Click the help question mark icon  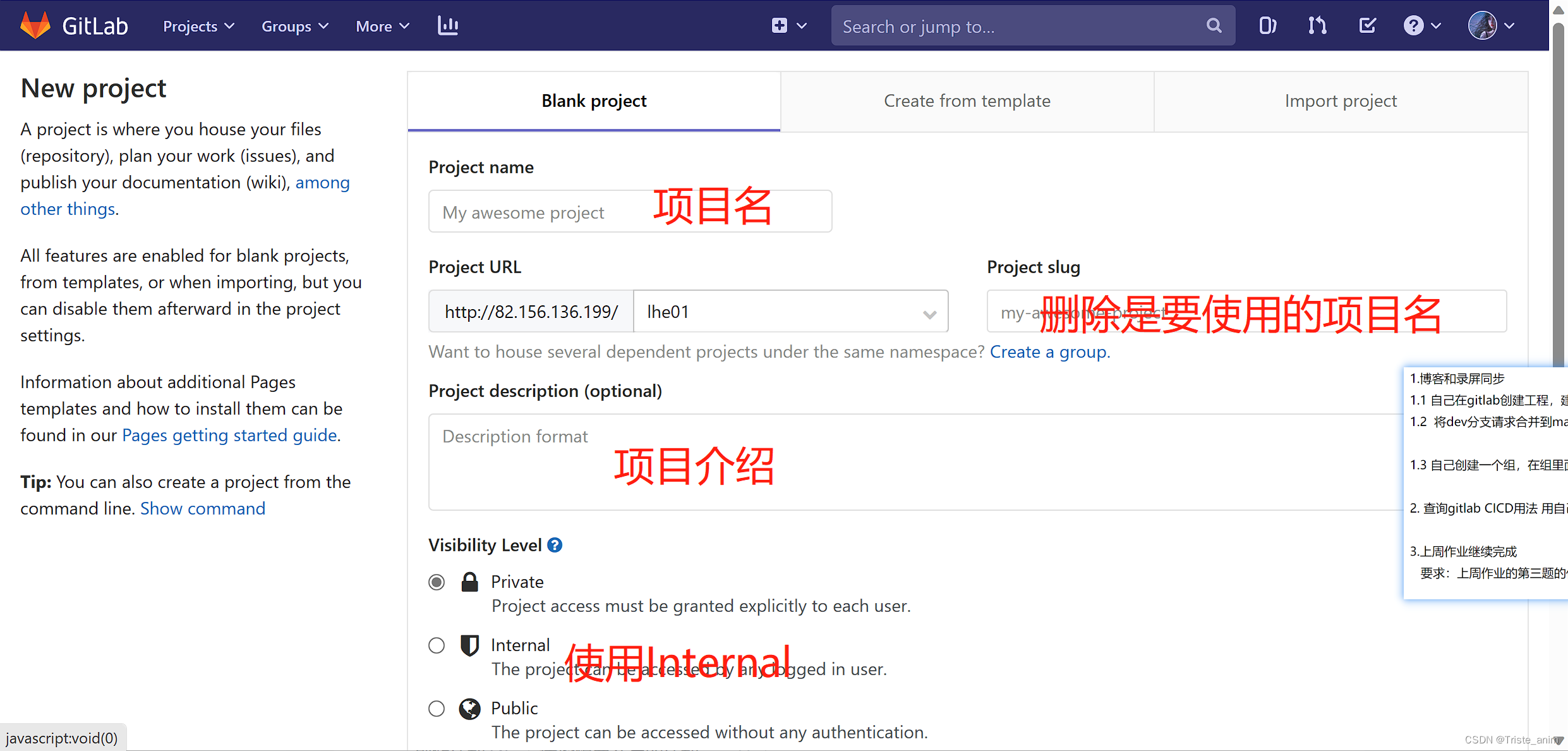pyautogui.click(x=1414, y=26)
